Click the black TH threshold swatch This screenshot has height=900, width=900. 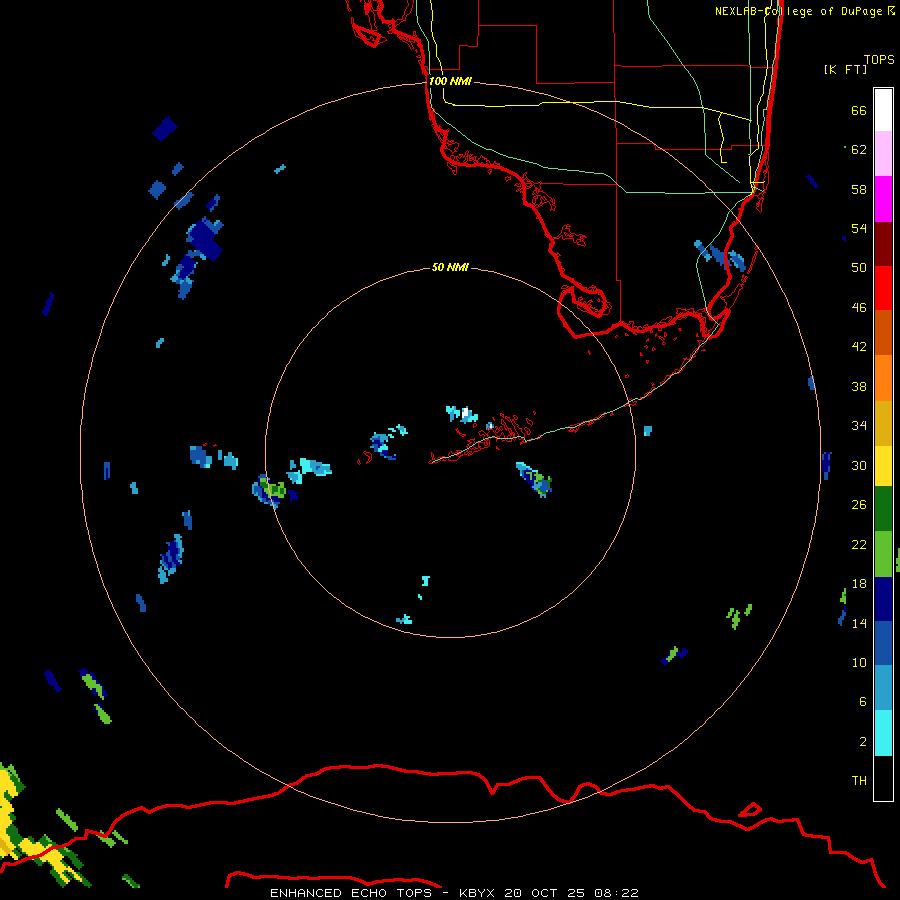coord(883,778)
